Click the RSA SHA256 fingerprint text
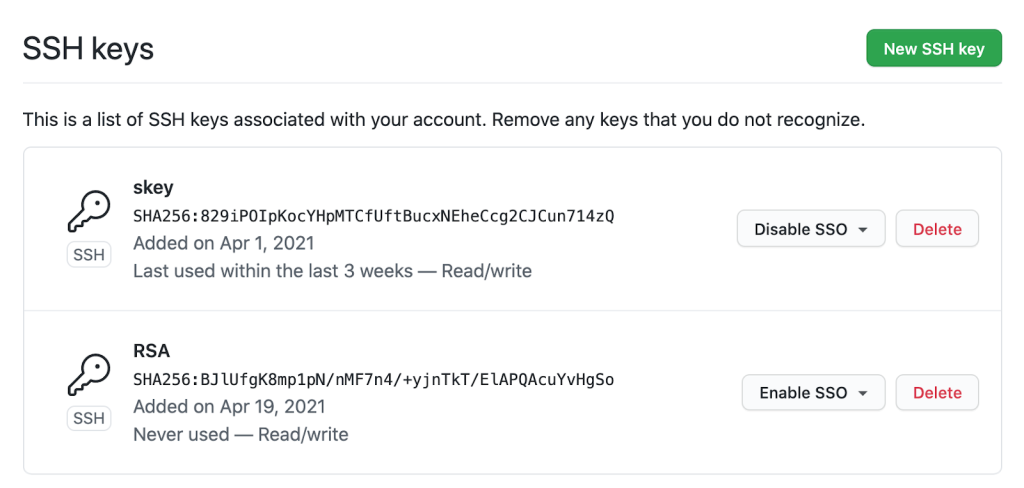The image size is (1024, 488). [373, 379]
